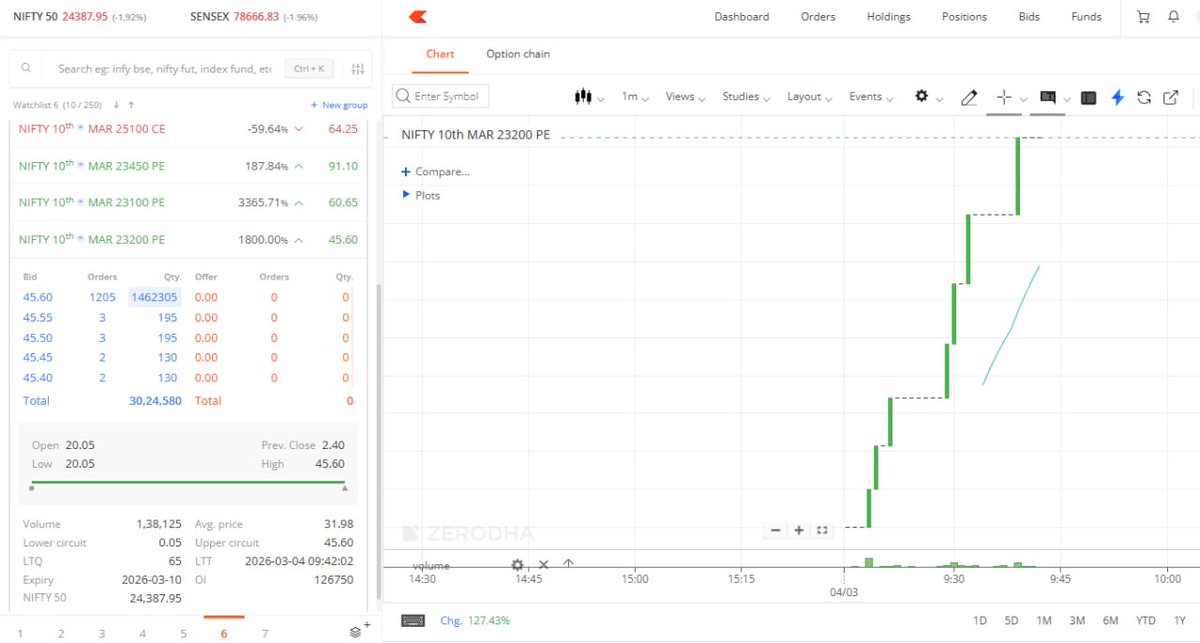Click the Kite logo icon
Viewport: 1200px width, 643px height.
(419, 16)
